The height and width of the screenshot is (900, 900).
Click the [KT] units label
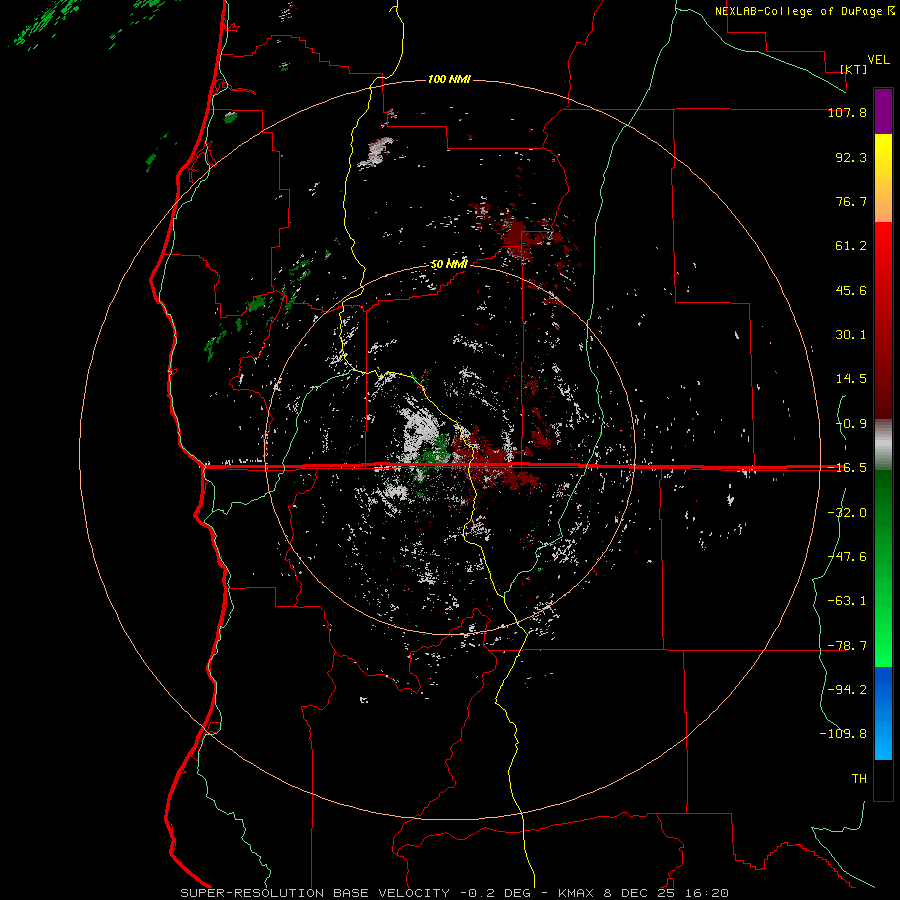pos(854,69)
